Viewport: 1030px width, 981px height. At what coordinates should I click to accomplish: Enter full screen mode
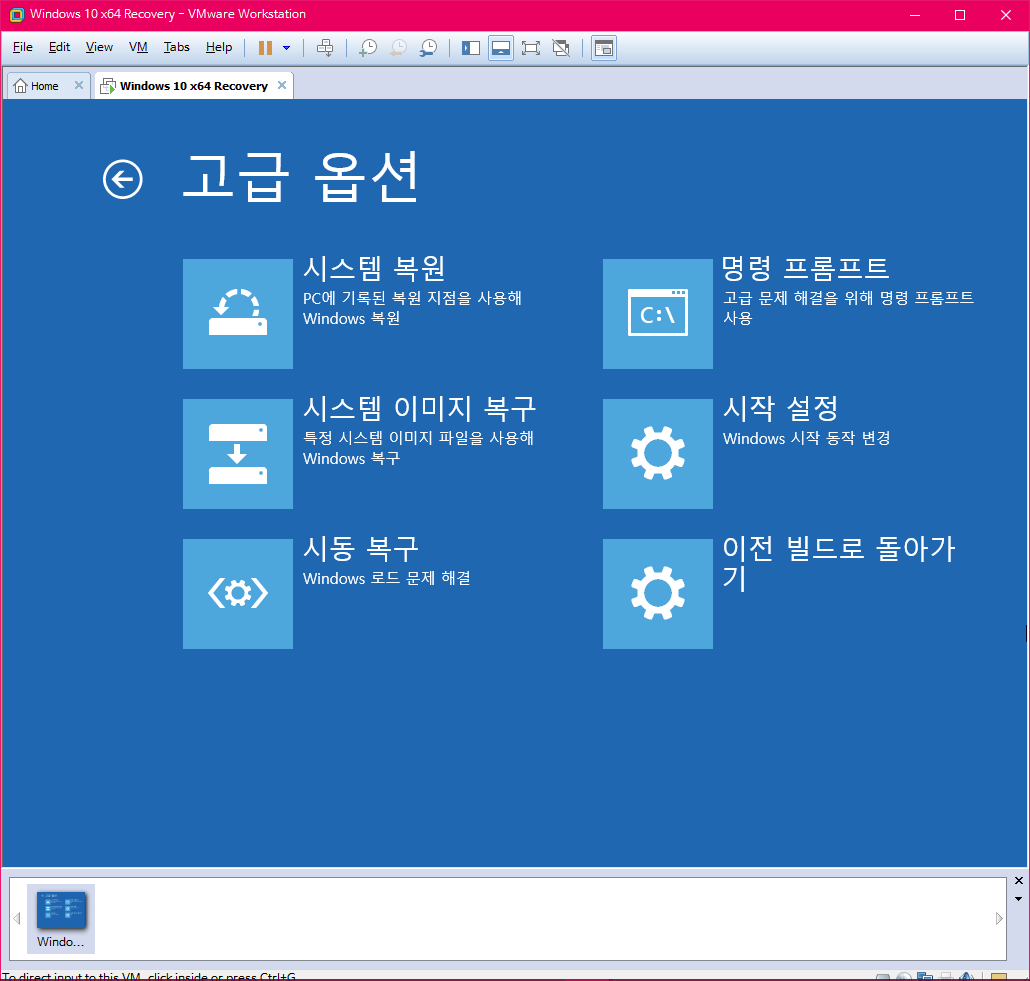pyautogui.click(x=531, y=48)
